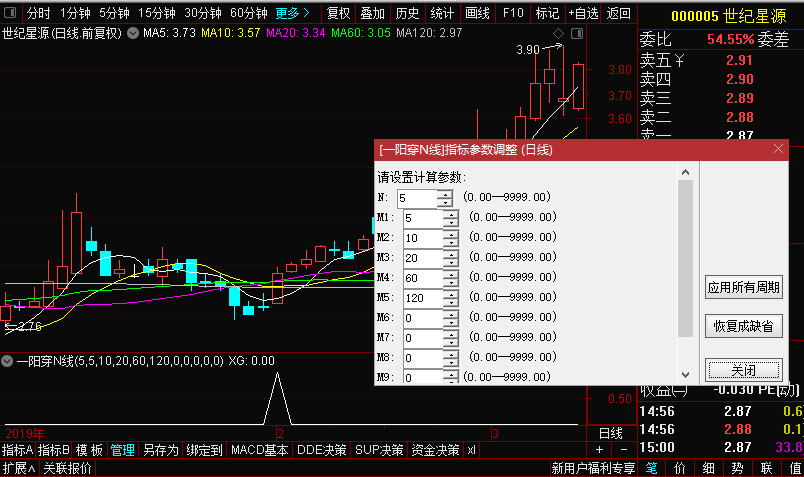Click the parameter list scrollbar thumb

coord(686,259)
